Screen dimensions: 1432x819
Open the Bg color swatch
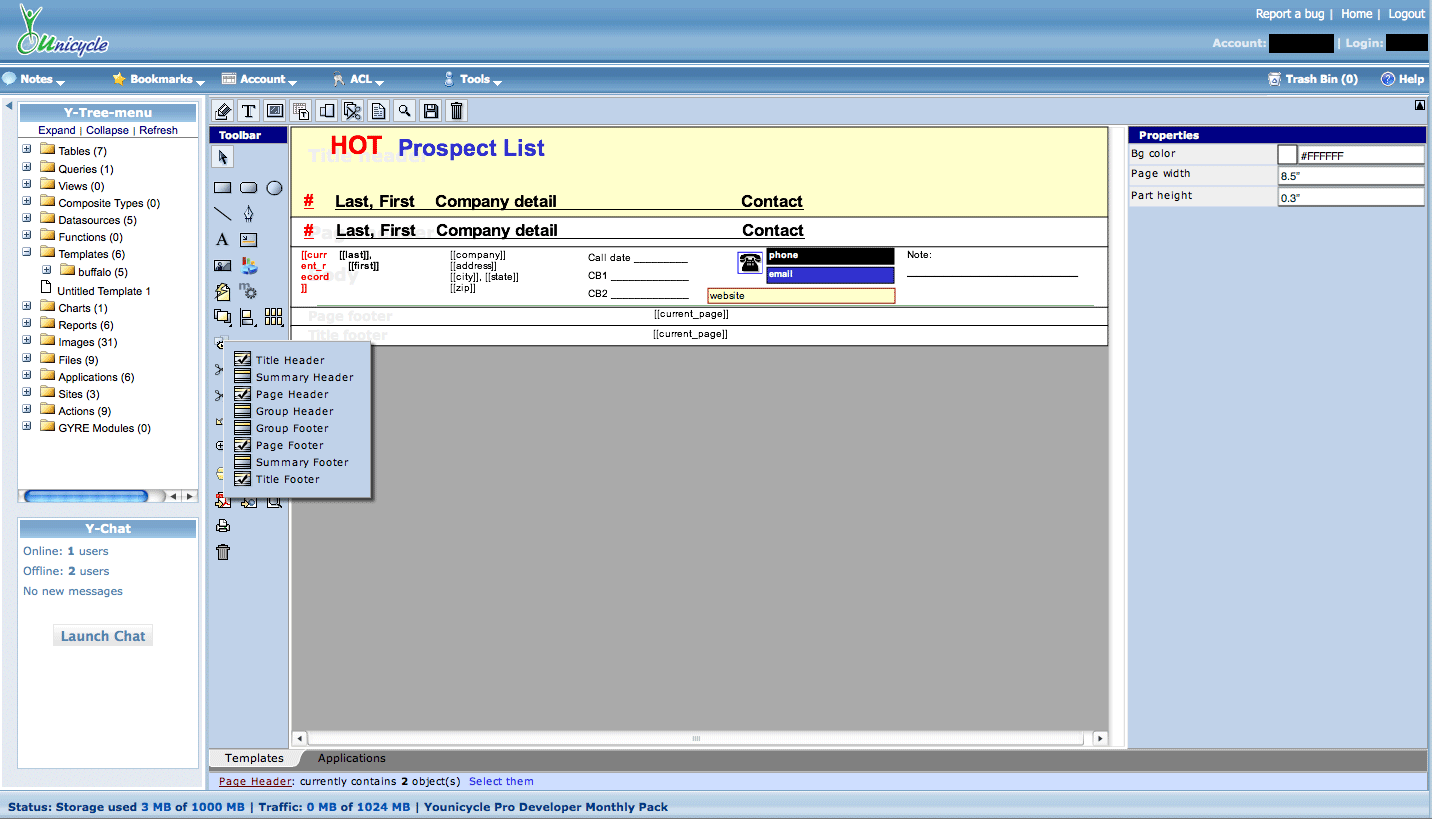click(1287, 155)
